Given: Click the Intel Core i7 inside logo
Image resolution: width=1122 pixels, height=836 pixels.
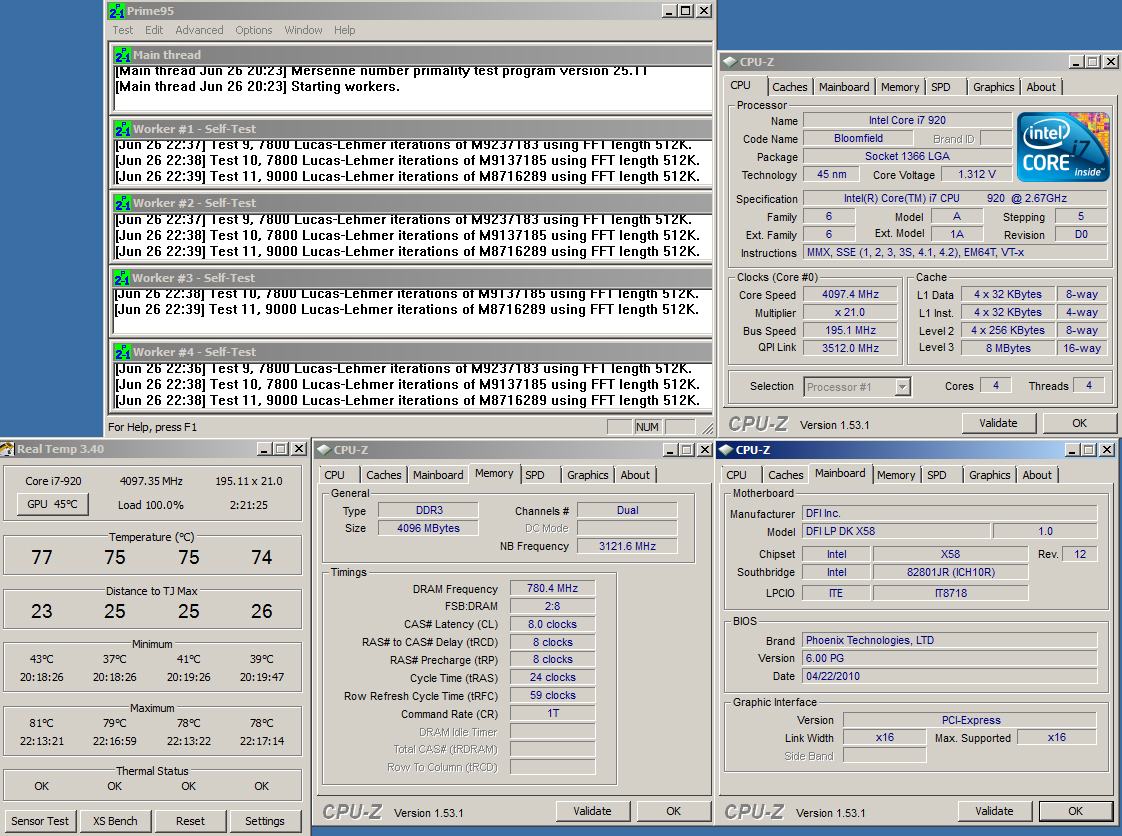Looking at the screenshot, I should click(x=1063, y=147).
